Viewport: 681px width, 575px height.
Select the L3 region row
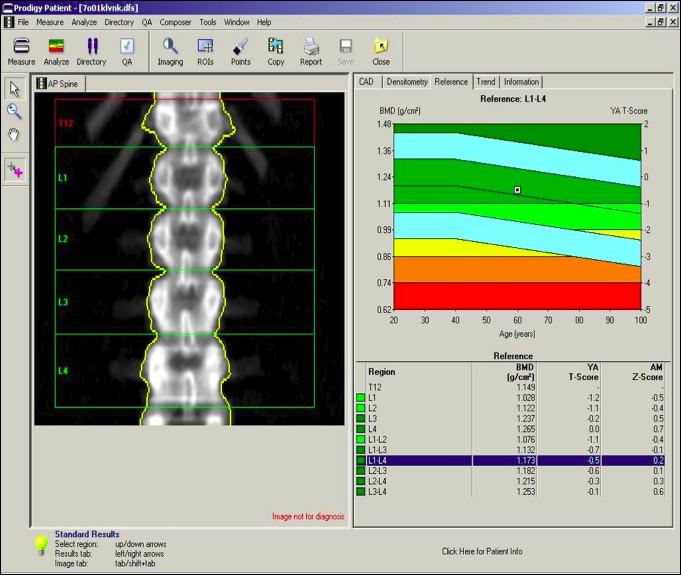(x=510, y=419)
